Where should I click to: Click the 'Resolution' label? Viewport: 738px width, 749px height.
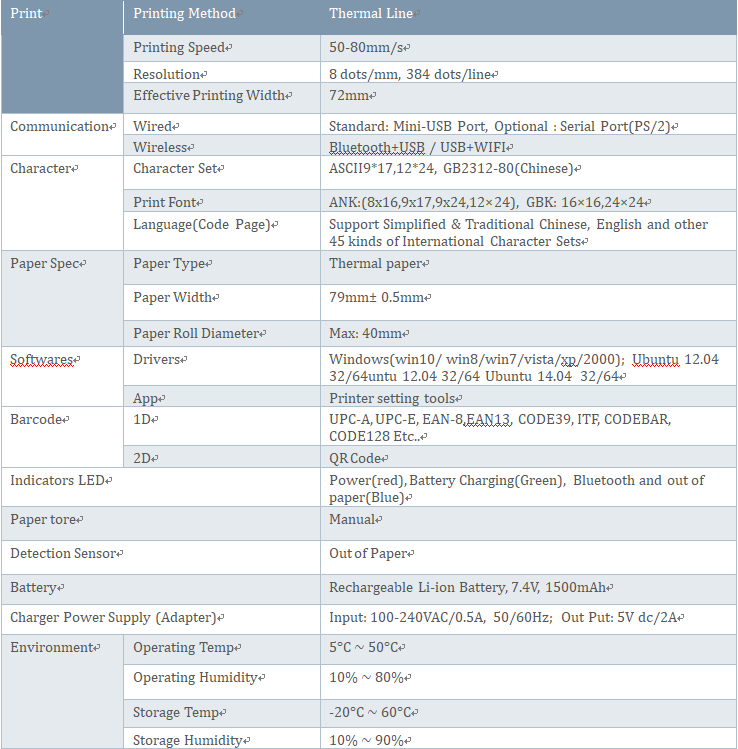[x=166, y=75]
